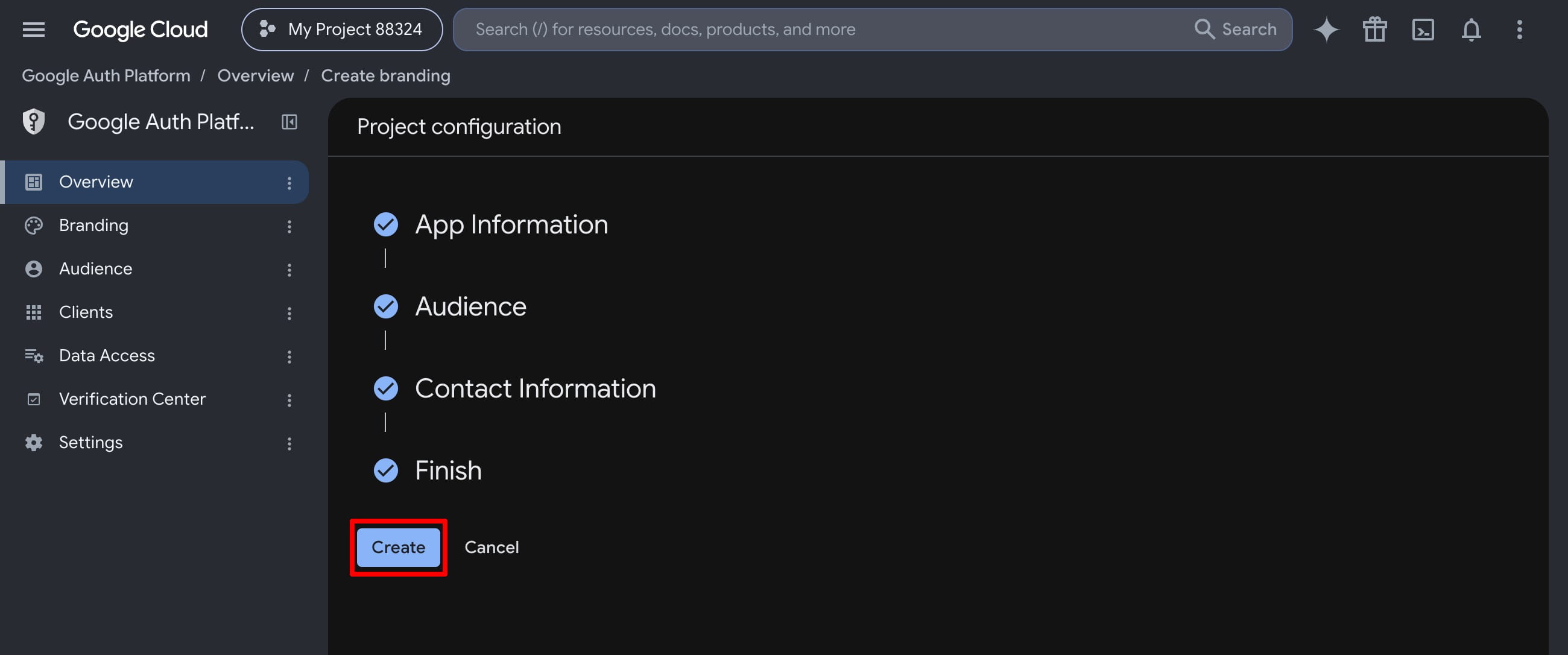Viewport: 1568px width, 655px height.
Task: Click the Audience step checkmark
Action: pos(385,306)
